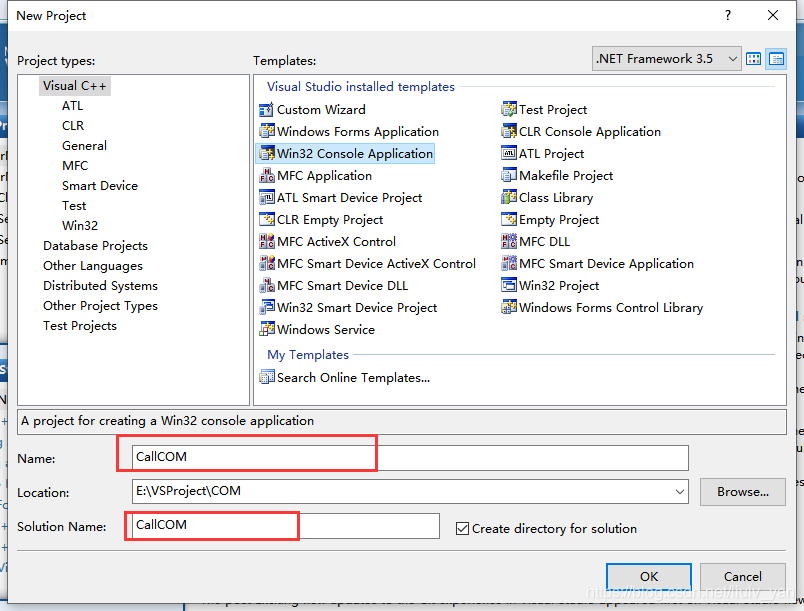Select the MFC Smart Device DLL icon
This screenshot has height=611, width=804.
click(267, 286)
